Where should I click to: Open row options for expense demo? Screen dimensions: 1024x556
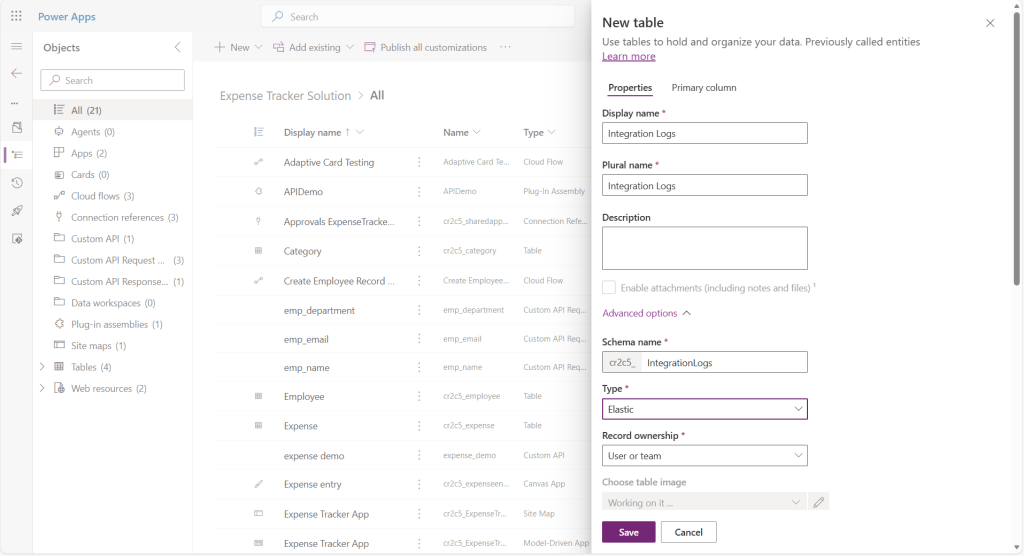pos(419,455)
